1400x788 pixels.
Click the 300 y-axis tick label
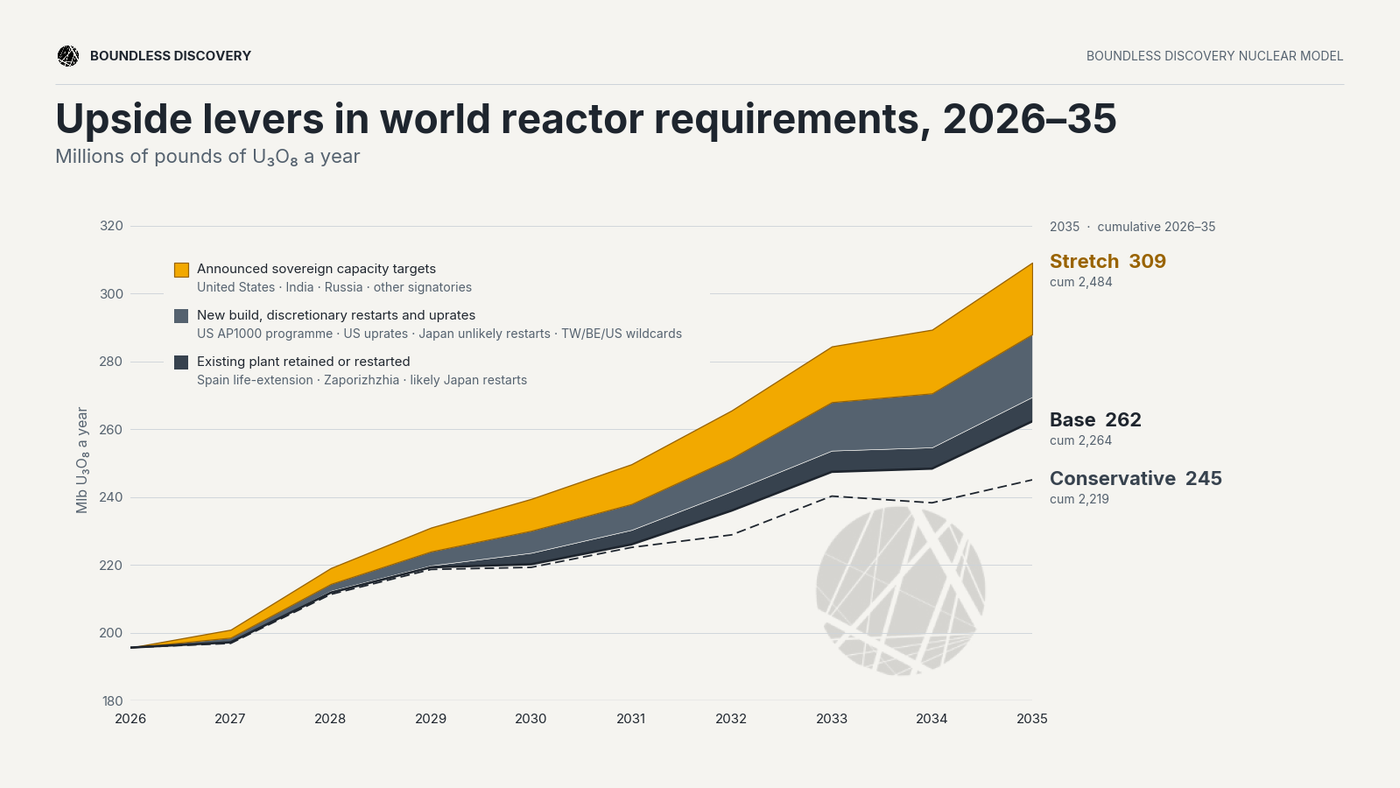pyautogui.click(x=112, y=294)
